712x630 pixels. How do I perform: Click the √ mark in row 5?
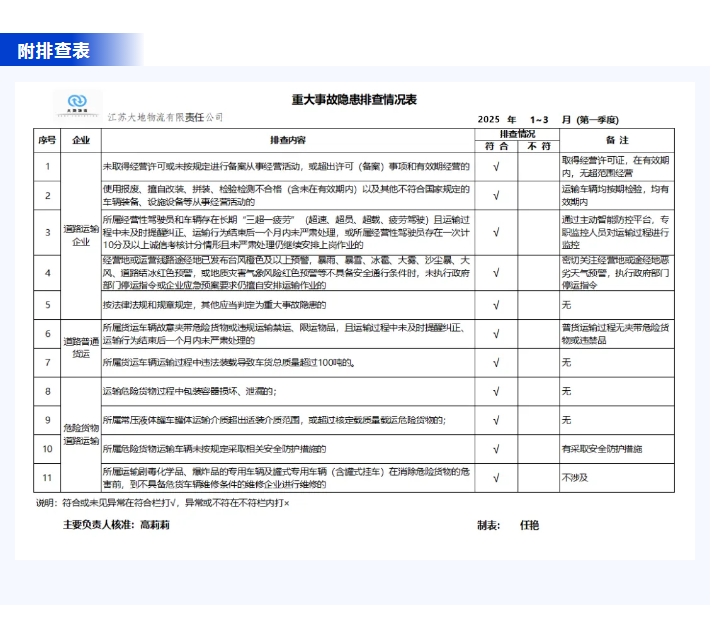[496, 305]
